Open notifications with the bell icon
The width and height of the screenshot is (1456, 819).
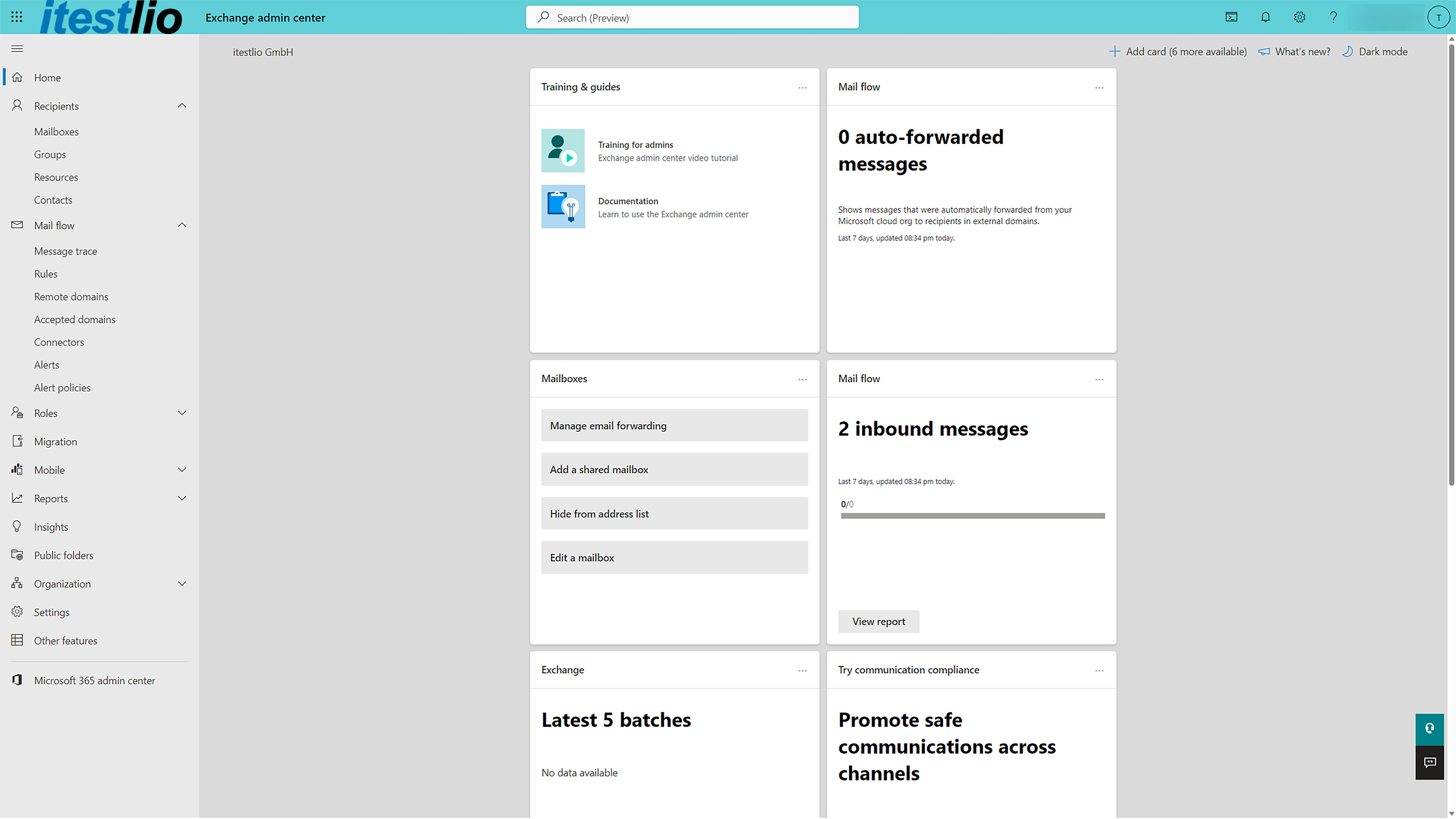pyautogui.click(x=1265, y=17)
